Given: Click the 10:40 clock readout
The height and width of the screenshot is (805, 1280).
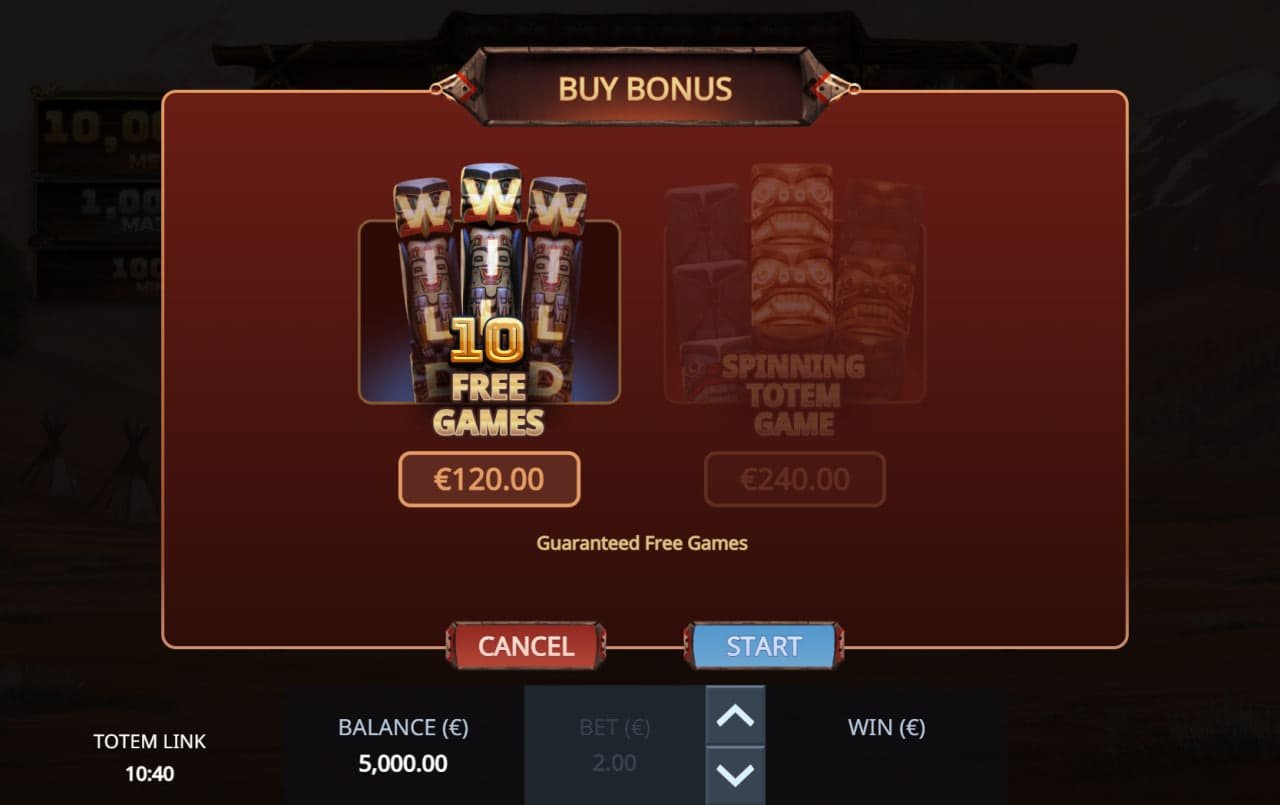Looking at the screenshot, I should [150, 773].
